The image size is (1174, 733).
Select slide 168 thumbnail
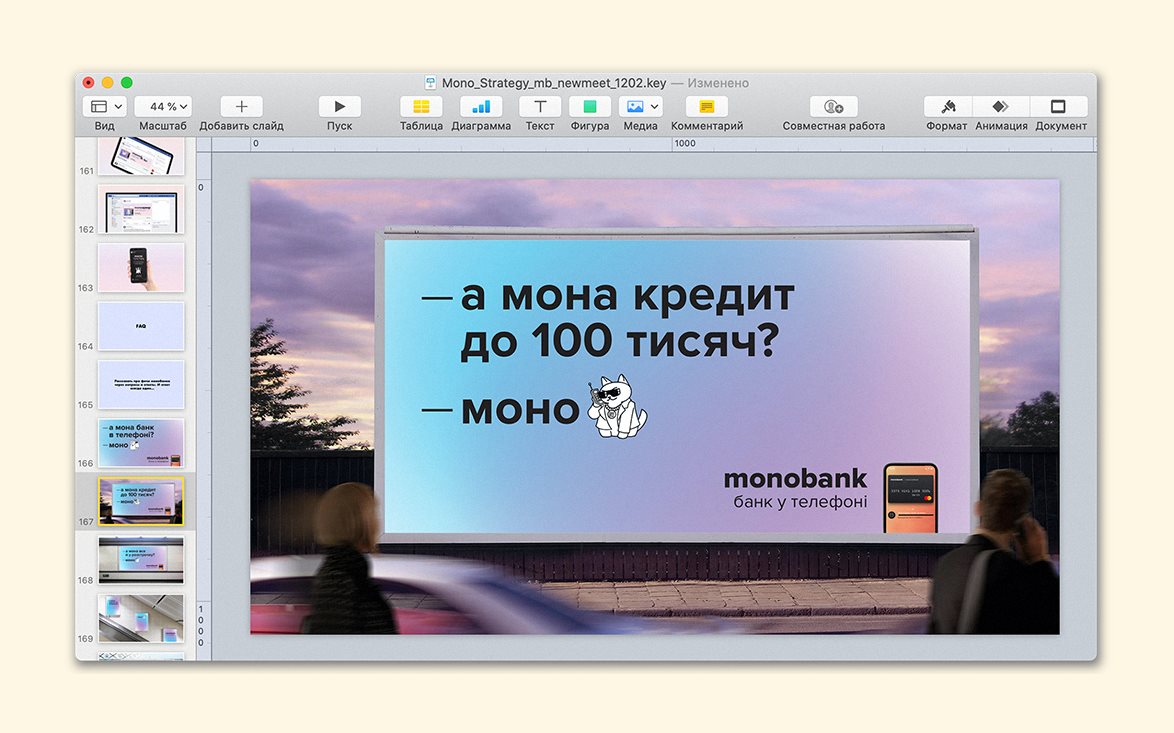coord(141,559)
